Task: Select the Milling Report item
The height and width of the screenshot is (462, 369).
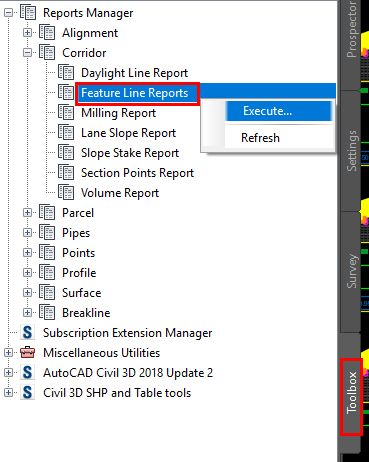Action: coord(118,113)
